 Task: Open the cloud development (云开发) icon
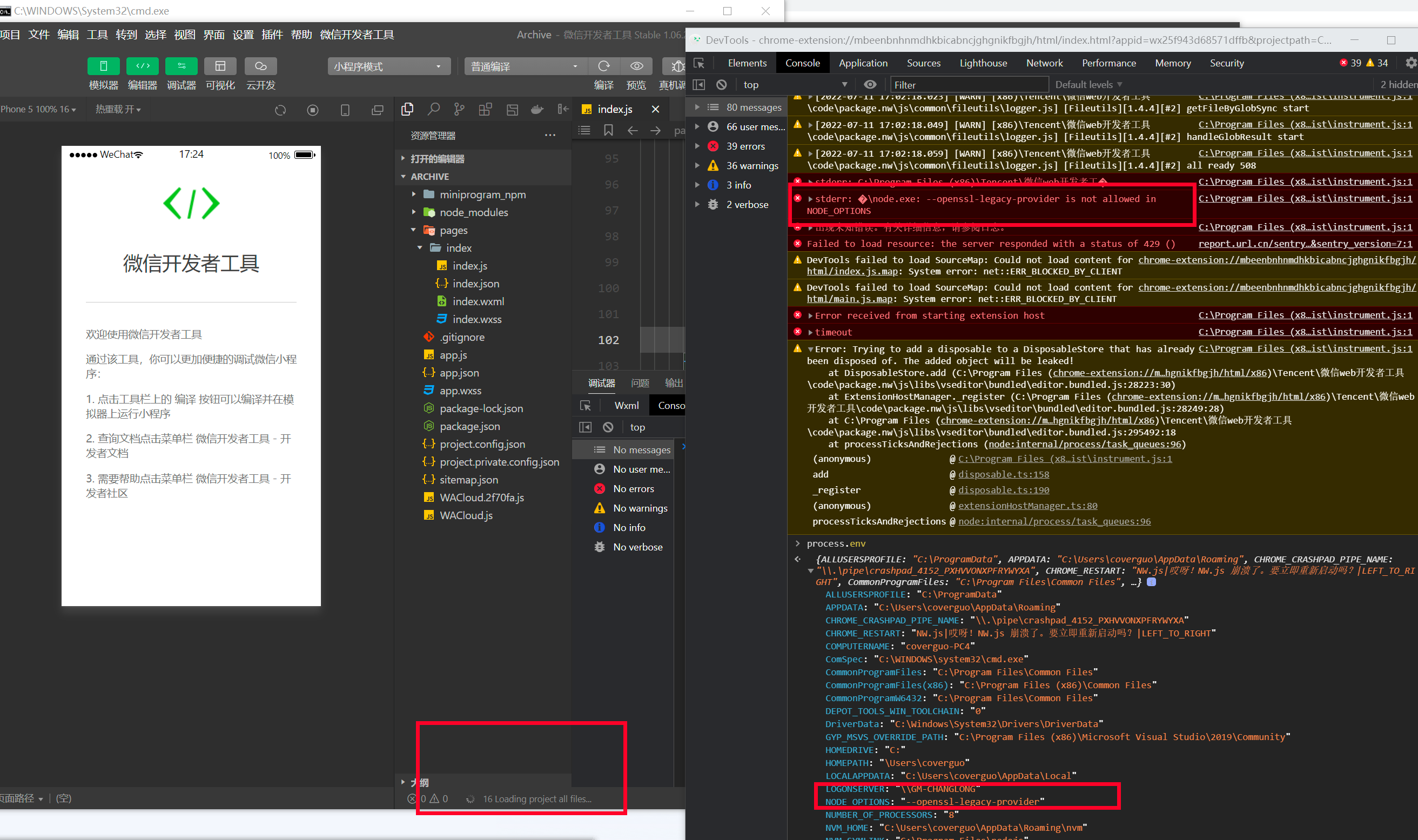(260, 66)
